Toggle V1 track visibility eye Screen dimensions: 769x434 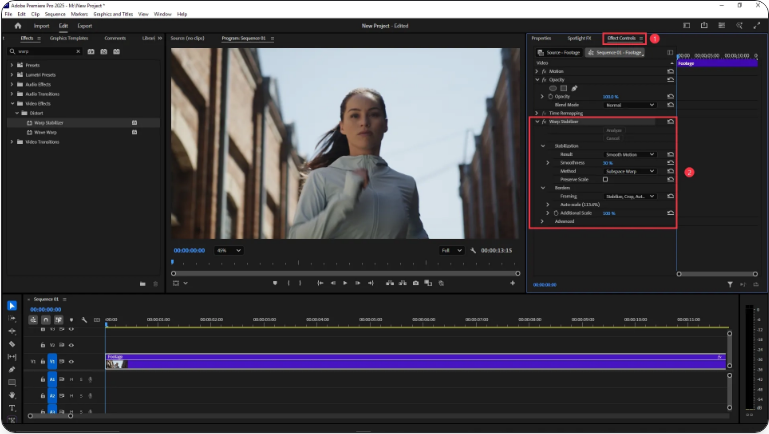pyautogui.click(x=72, y=362)
